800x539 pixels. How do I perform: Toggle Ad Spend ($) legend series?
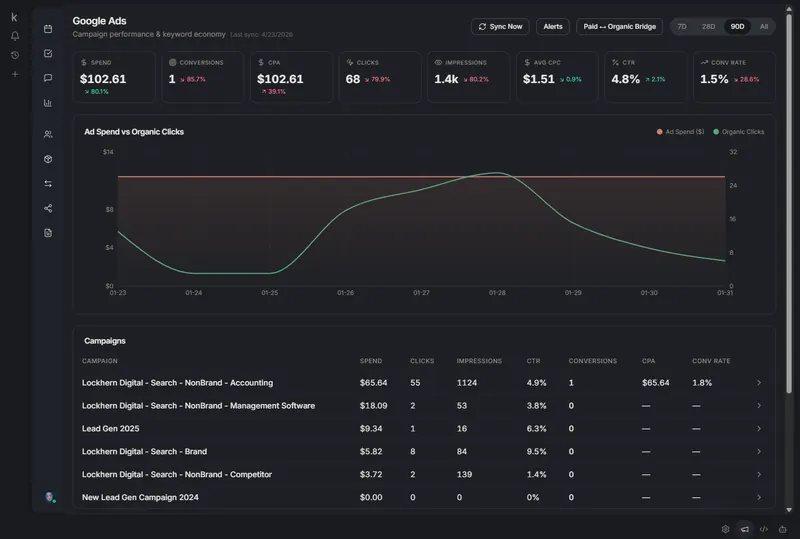tap(680, 132)
